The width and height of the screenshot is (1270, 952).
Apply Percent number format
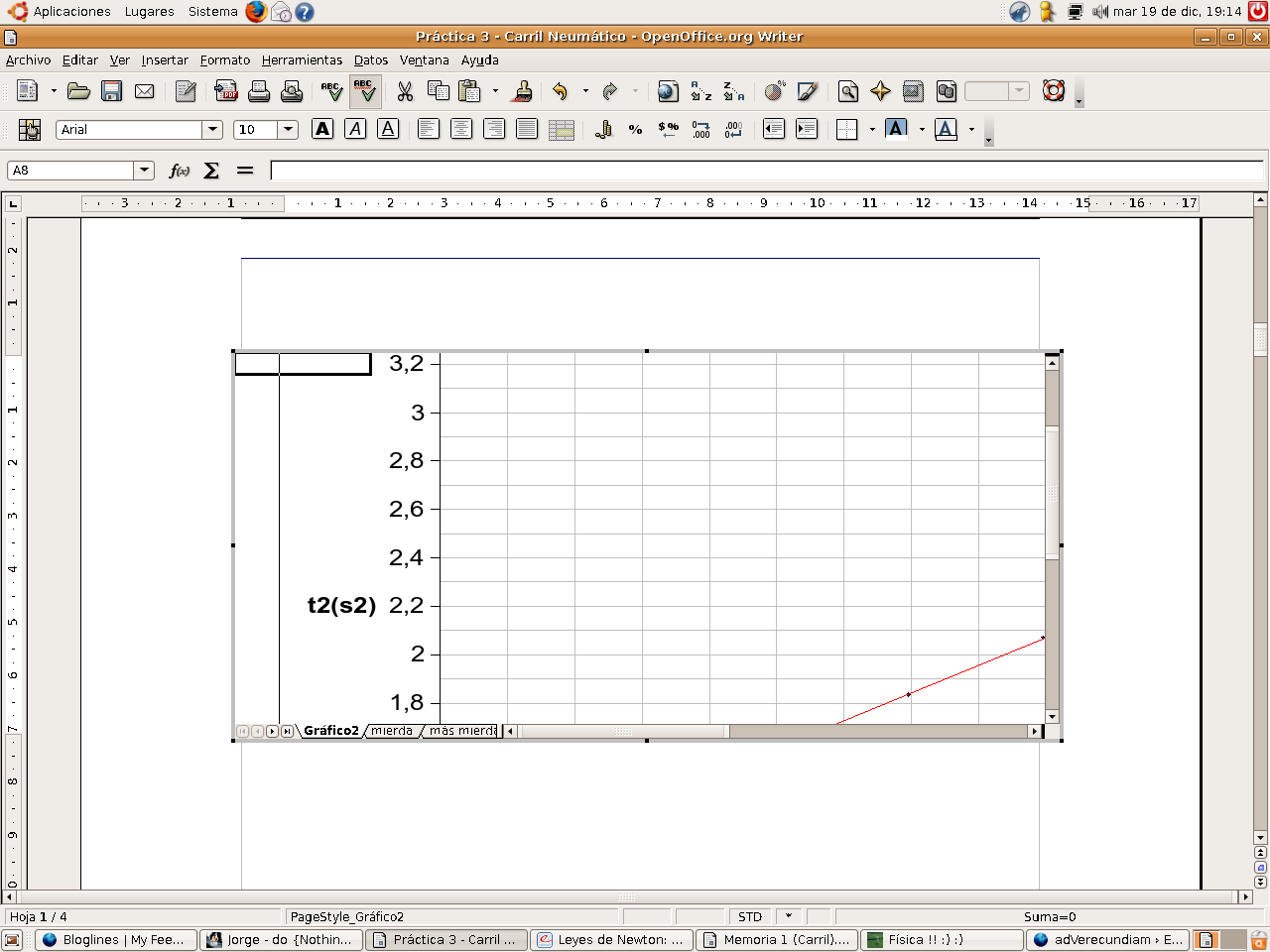coord(636,129)
